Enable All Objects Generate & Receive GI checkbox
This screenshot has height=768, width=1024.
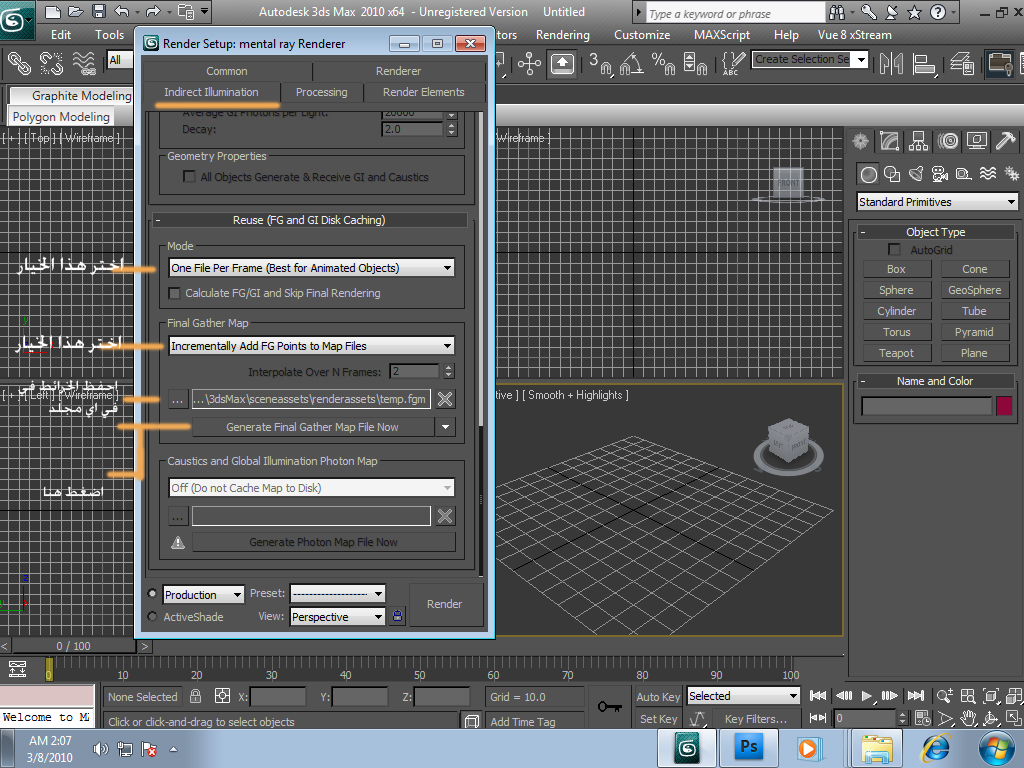pos(189,176)
